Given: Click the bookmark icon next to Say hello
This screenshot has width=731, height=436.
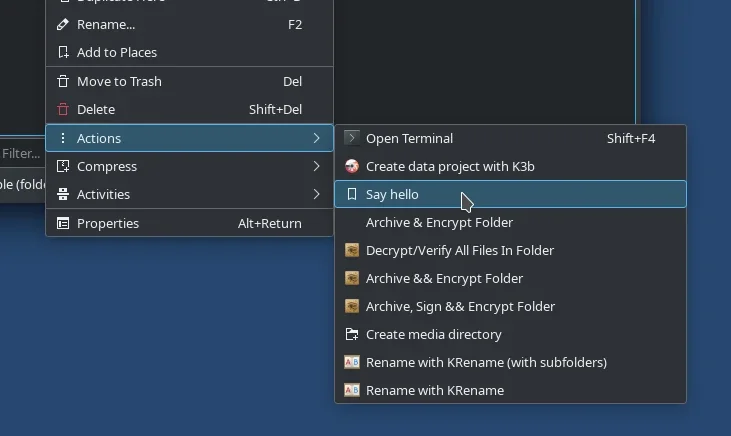Looking at the screenshot, I should click(x=351, y=194).
